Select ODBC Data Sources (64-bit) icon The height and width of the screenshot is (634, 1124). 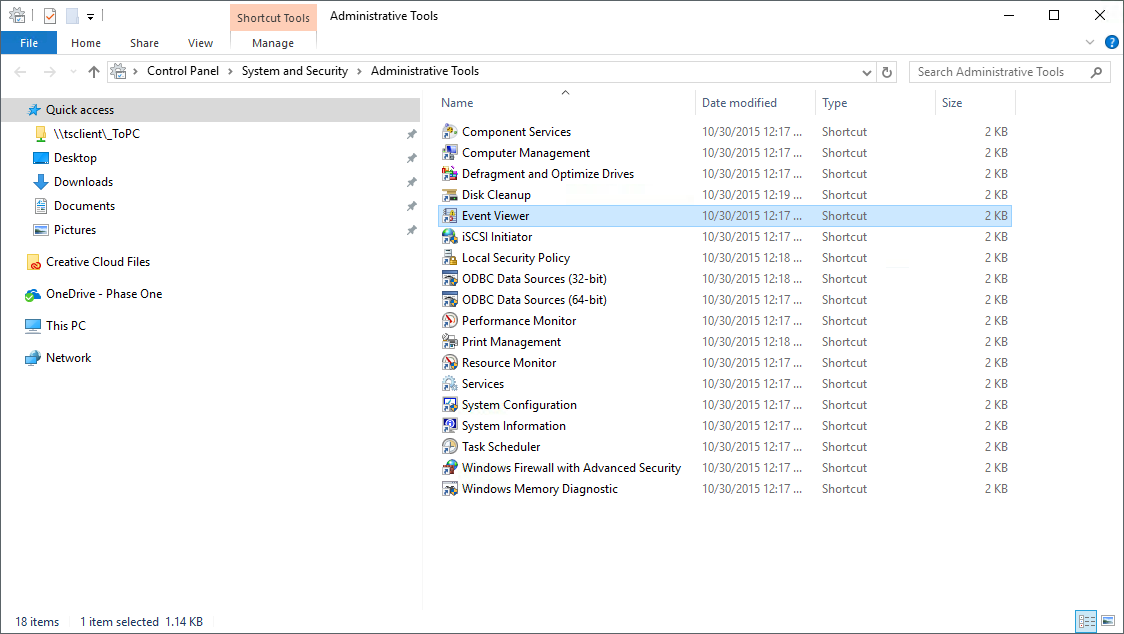[x=449, y=300]
